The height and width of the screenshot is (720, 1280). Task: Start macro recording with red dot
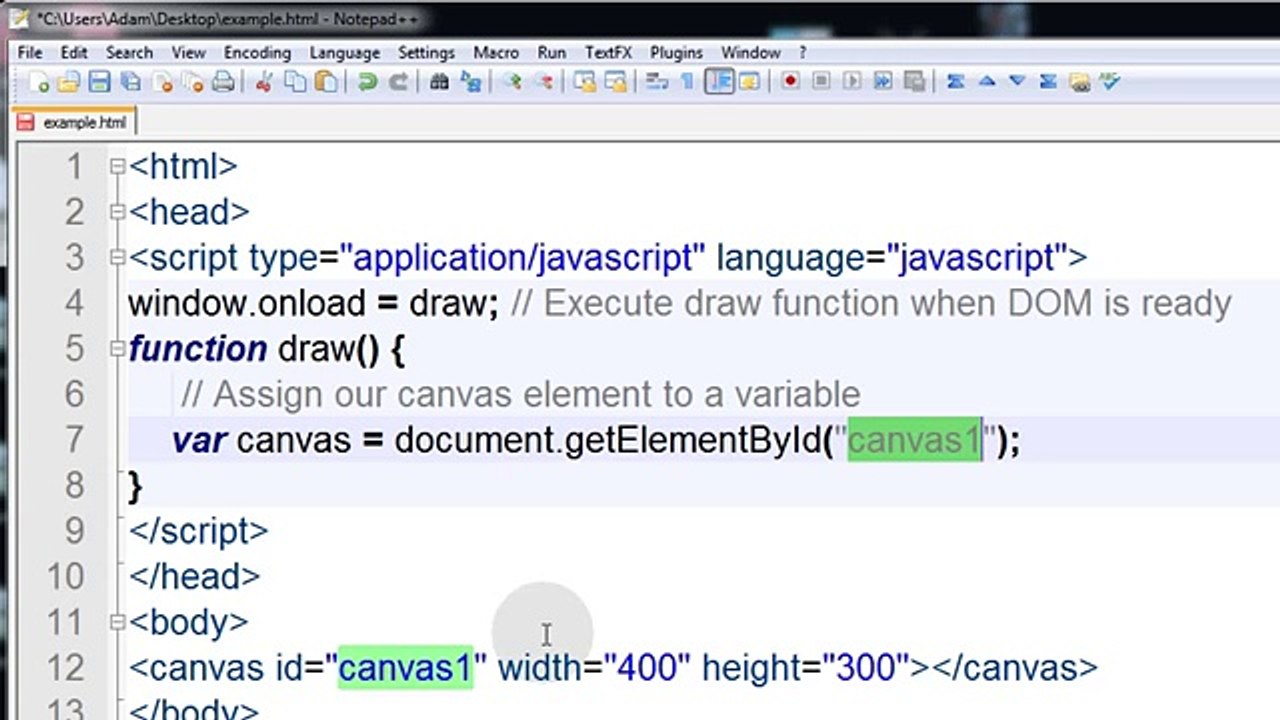[790, 82]
